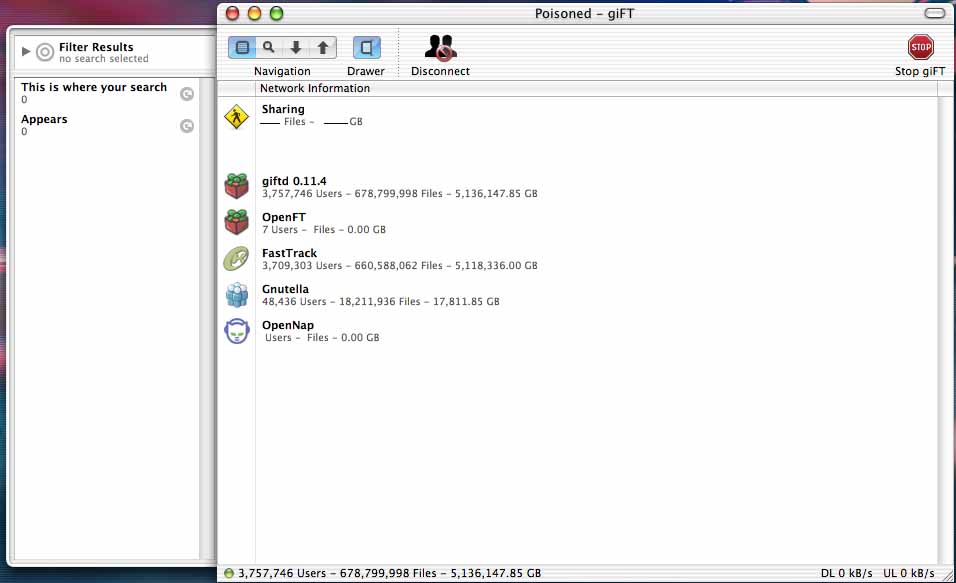The image size is (956, 583).
Task: Click the 'DL 0 kB/s' status entry
Action: pos(846,573)
